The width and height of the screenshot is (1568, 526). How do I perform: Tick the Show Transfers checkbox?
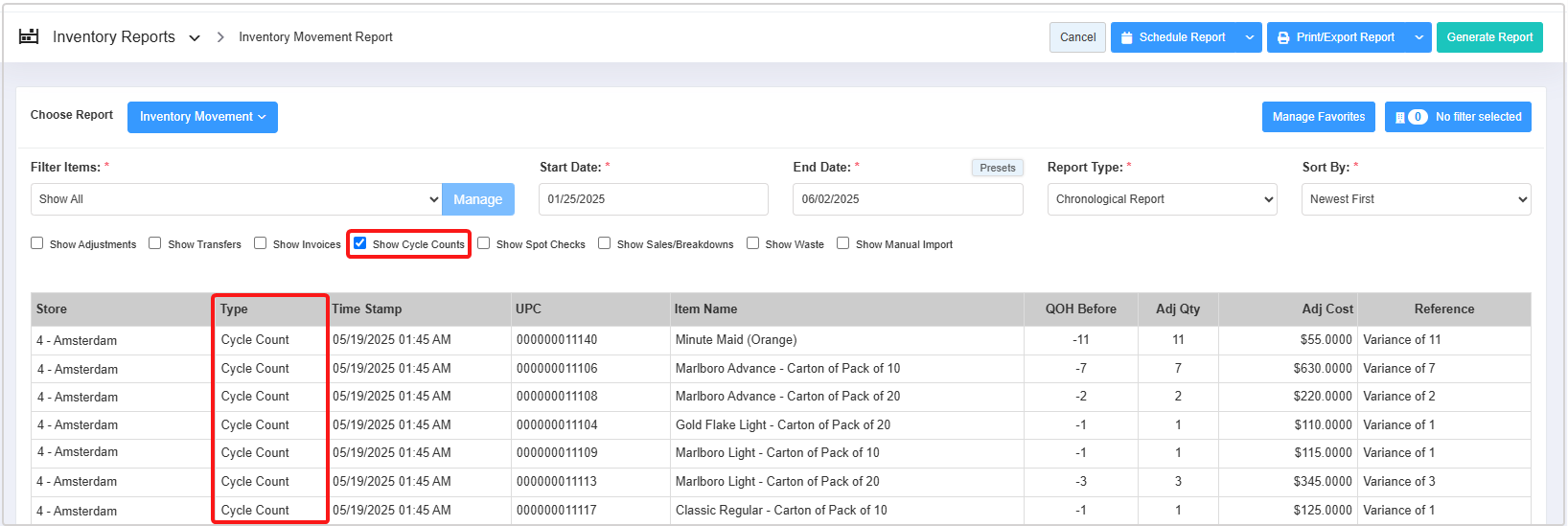click(x=155, y=243)
